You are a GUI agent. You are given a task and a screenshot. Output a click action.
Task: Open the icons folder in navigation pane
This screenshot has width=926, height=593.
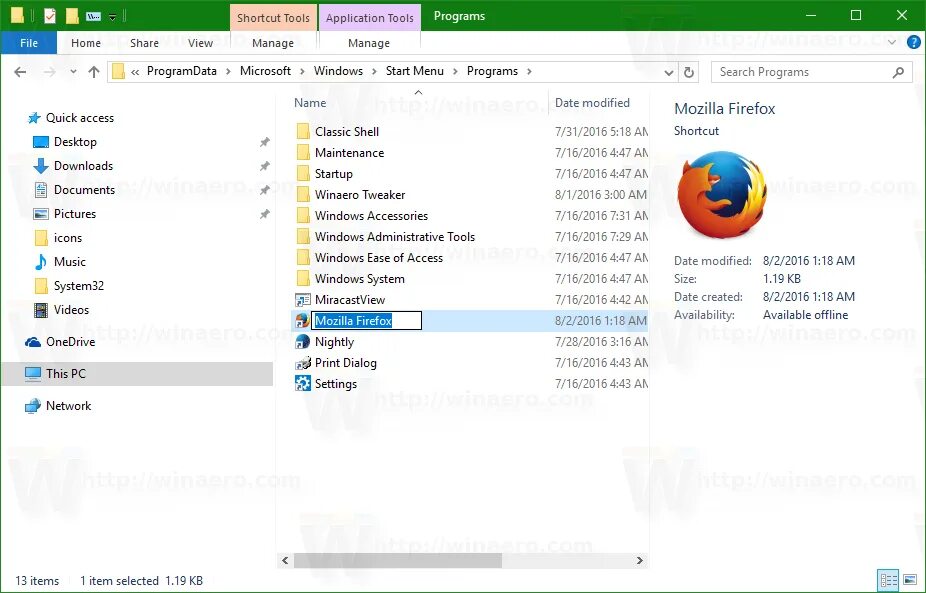[x=67, y=238]
